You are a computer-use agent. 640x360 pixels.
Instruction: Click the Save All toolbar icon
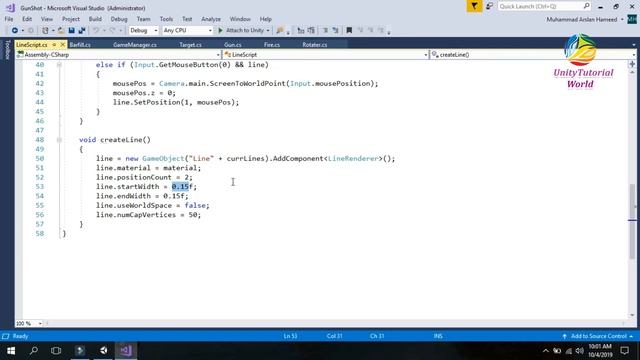[82, 31]
